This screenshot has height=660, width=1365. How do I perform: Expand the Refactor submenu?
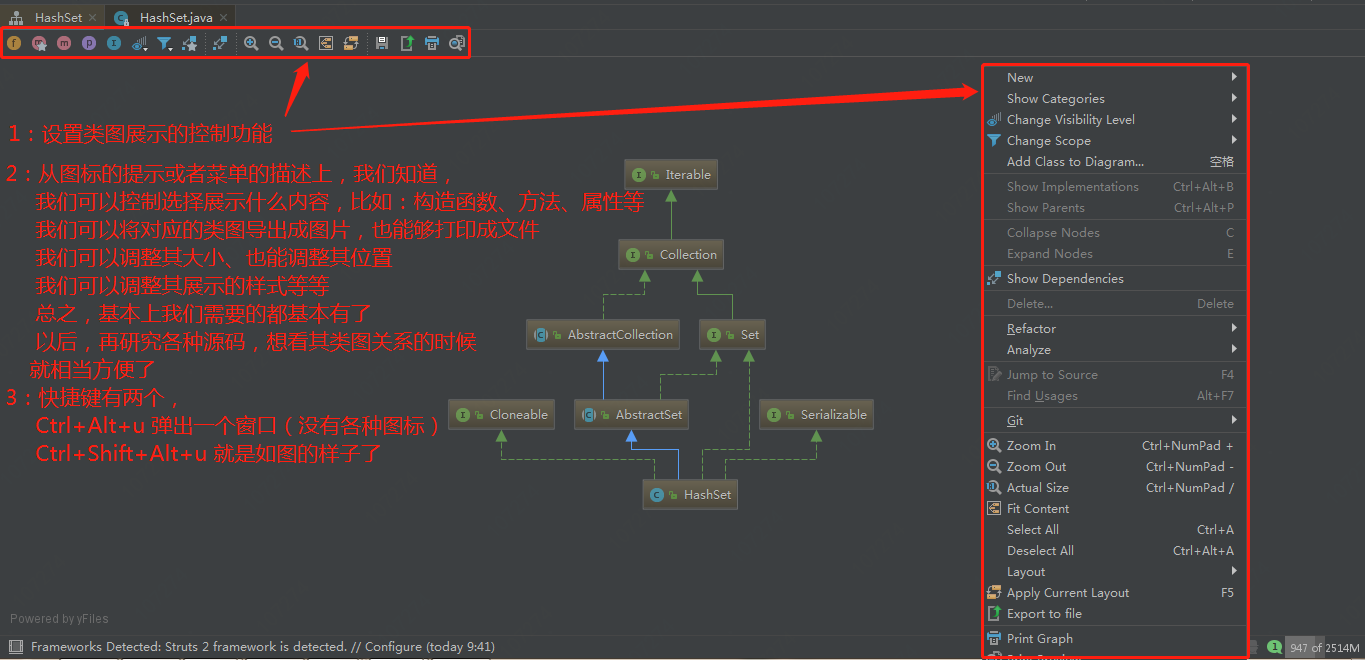(1115, 328)
